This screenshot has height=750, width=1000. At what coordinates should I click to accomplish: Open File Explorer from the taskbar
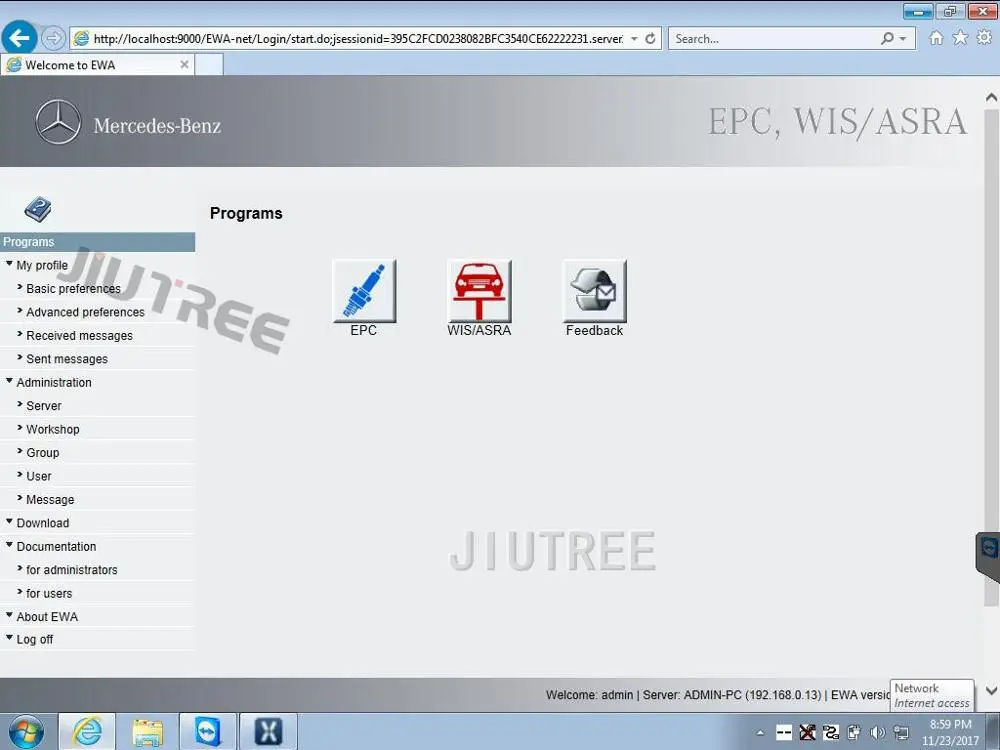click(x=147, y=732)
